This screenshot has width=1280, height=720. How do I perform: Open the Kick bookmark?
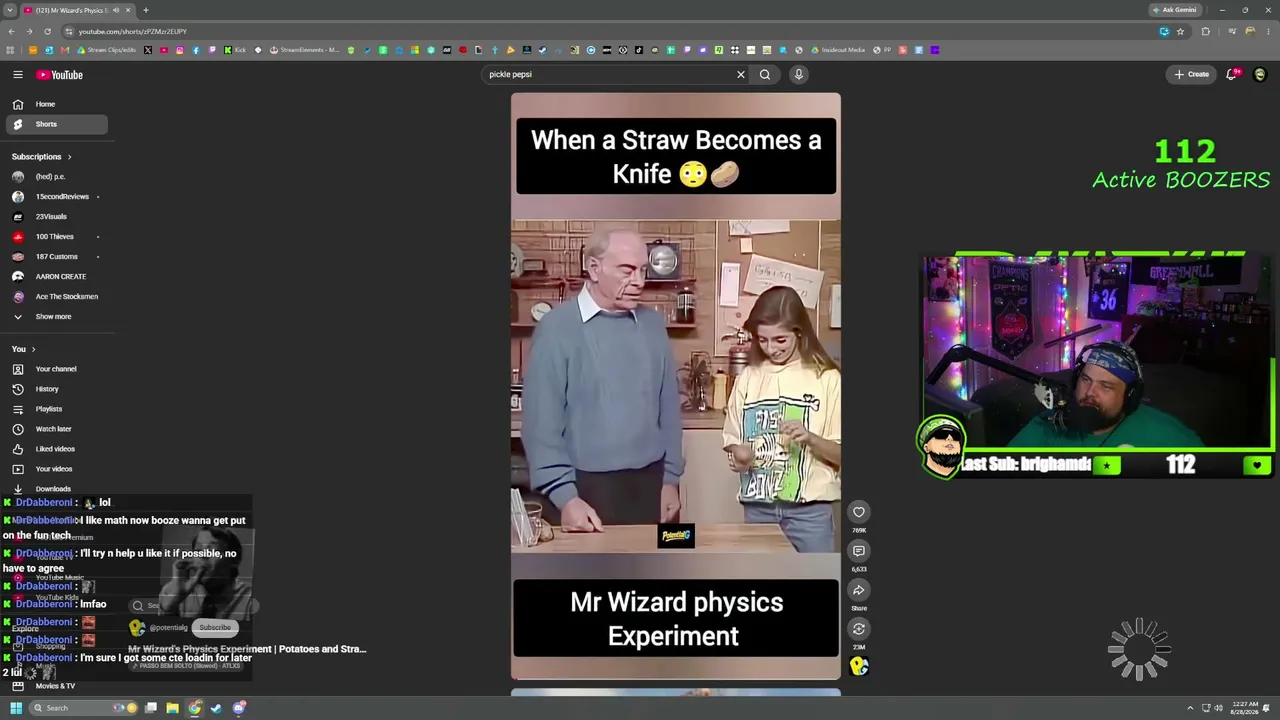[x=235, y=50]
